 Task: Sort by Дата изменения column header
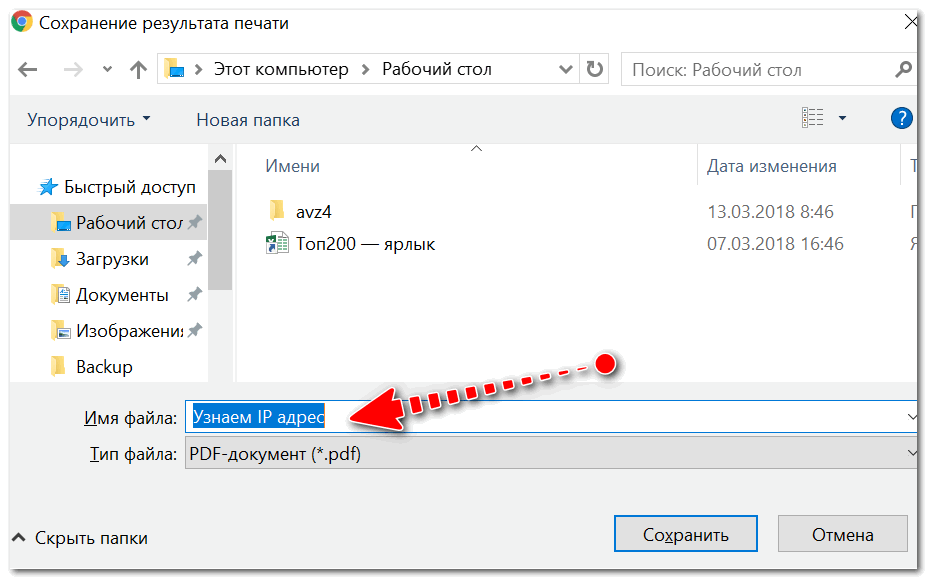point(771,166)
